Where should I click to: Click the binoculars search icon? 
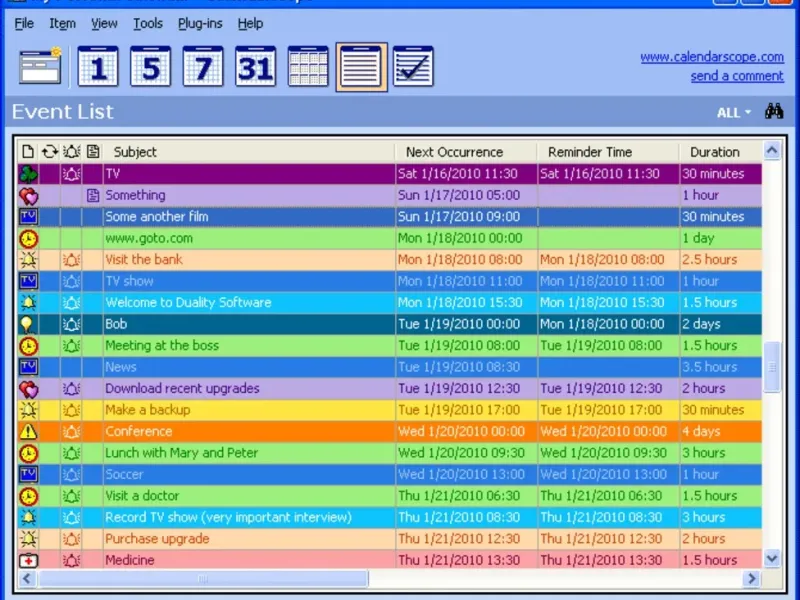point(774,111)
